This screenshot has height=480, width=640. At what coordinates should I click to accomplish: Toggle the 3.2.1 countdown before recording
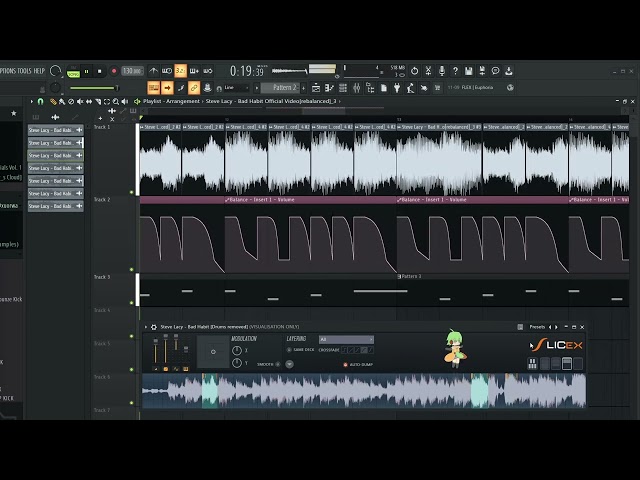(x=180, y=71)
